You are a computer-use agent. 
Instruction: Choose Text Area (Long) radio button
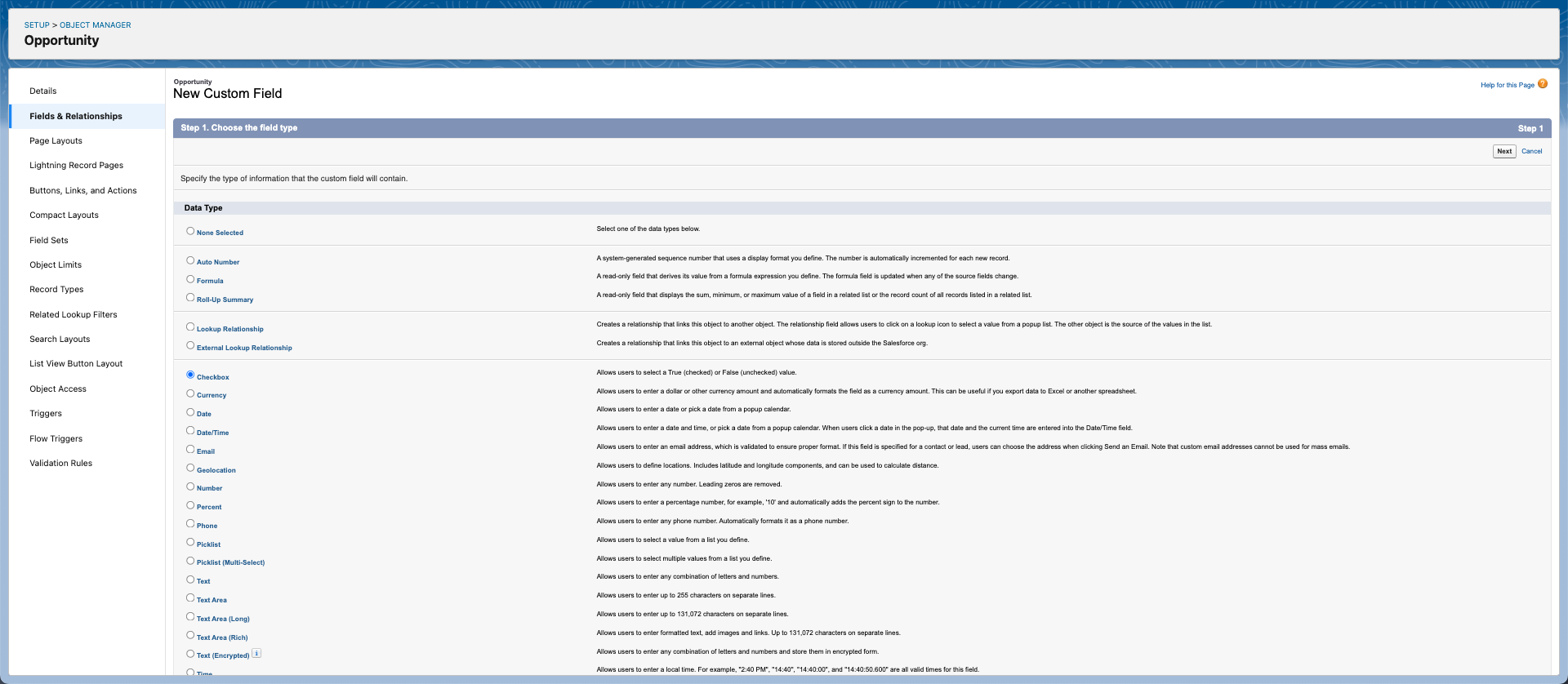[190, 617]
